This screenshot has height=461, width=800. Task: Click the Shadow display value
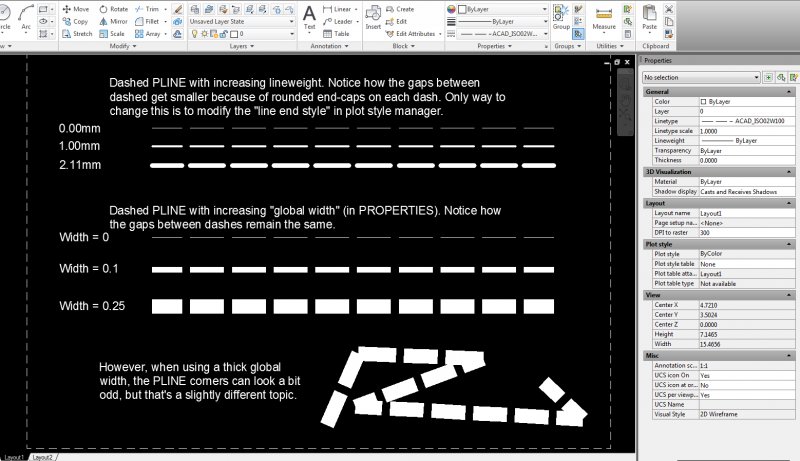click(x=746, y=192)
